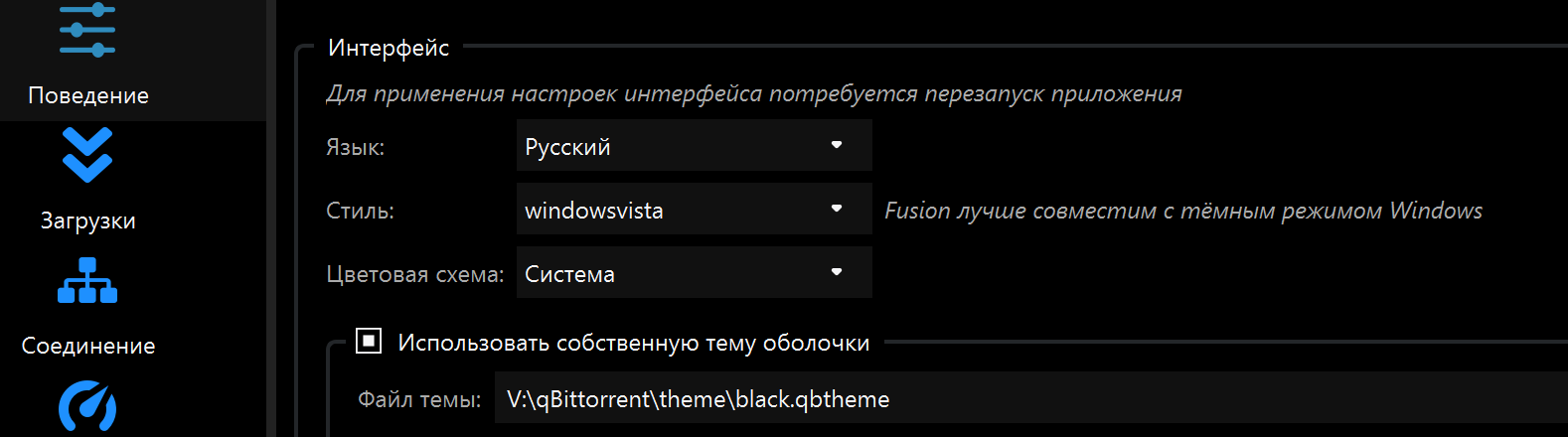Toggle the custom UI theme checkbox
The height and width of the screenshot is (437, 1568).
[369, 342]
